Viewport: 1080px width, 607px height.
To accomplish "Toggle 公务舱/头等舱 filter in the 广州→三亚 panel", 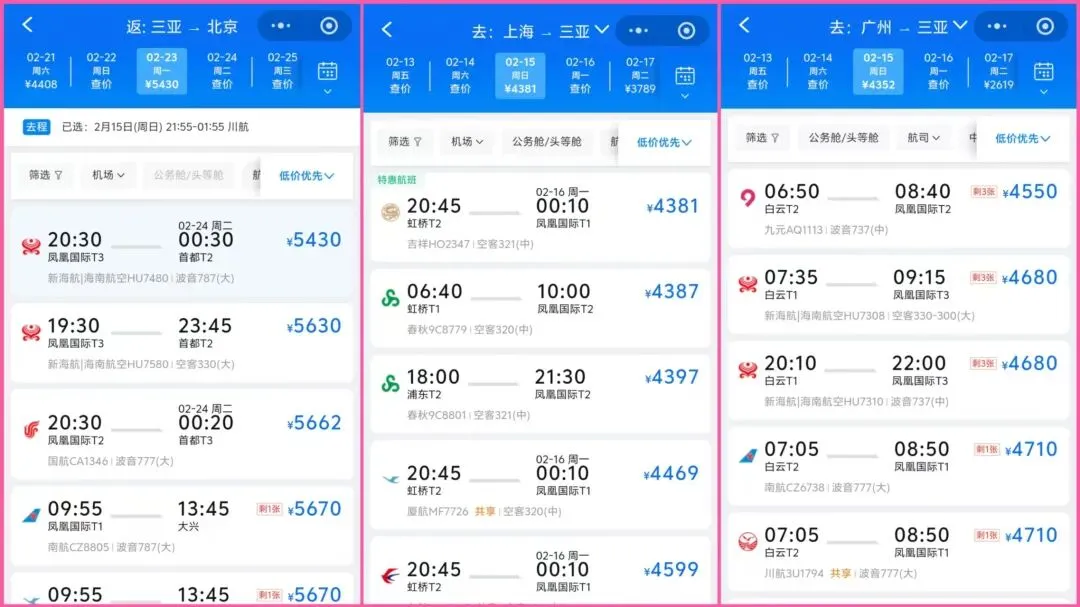I will 843,138.
